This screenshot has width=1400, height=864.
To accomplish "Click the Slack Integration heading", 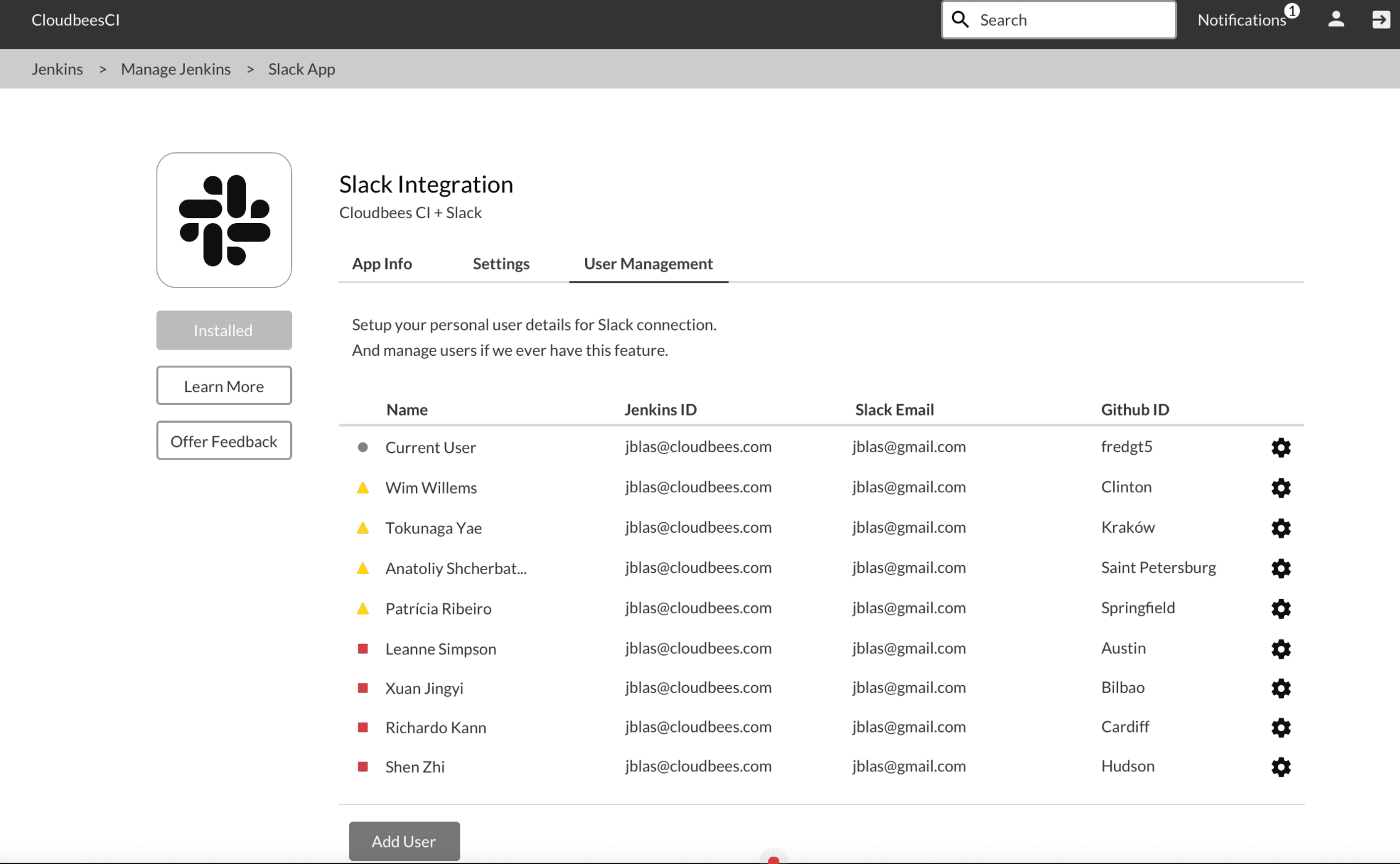I will pyautogui.click(x=426, y=184).
